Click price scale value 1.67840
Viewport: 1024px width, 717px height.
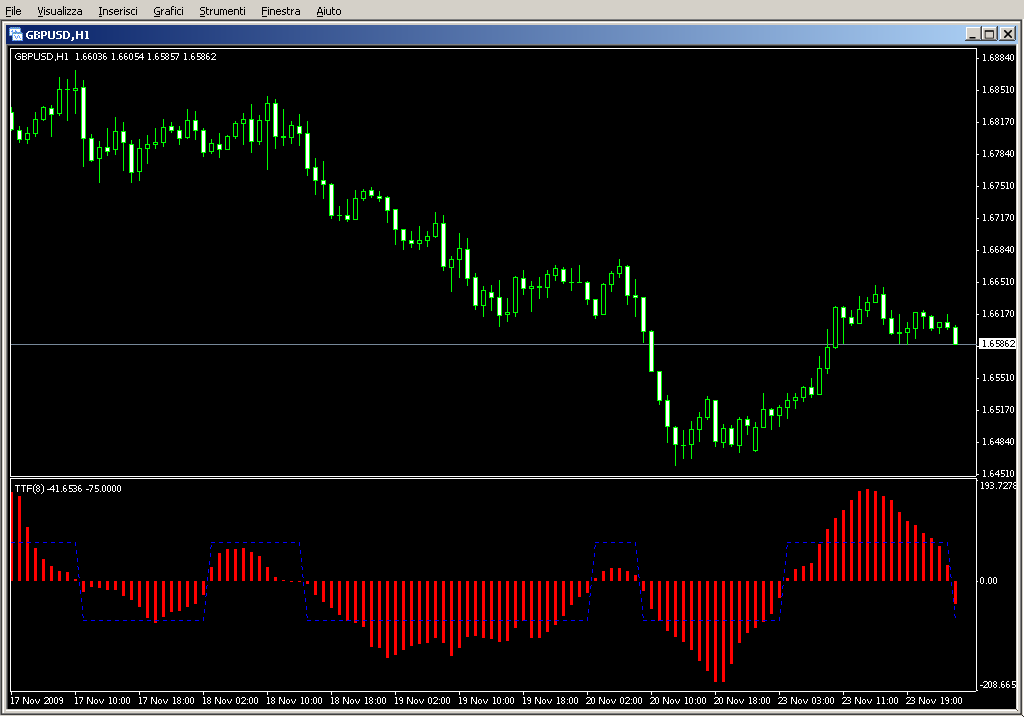[999, 153]
